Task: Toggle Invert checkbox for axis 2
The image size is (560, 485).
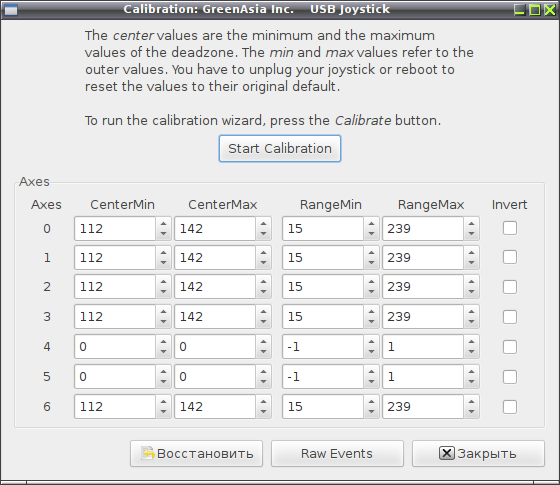Action: (510, 286)
